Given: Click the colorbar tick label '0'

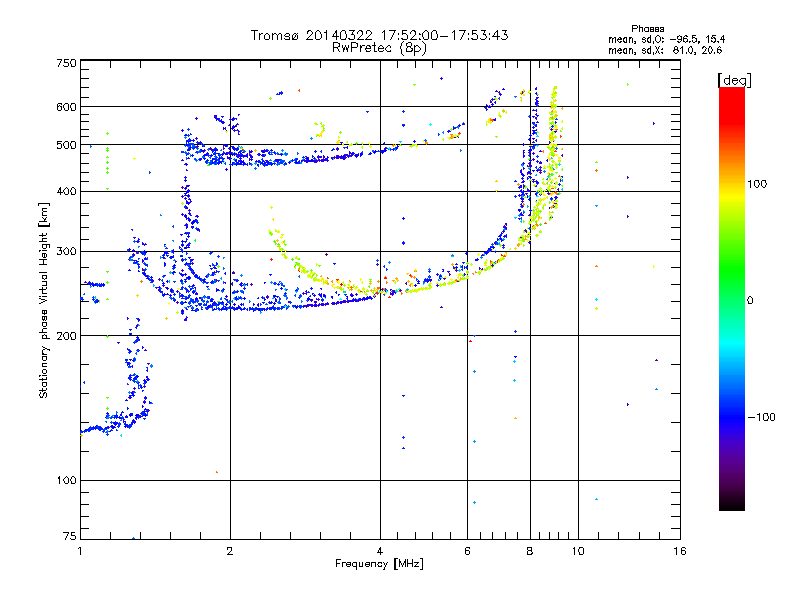Looking at the screenshot, I should [x=750, y=301].
